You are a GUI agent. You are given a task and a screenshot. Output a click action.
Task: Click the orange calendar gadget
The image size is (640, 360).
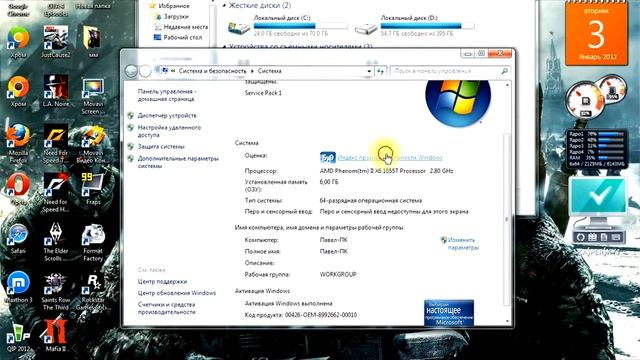596,33
